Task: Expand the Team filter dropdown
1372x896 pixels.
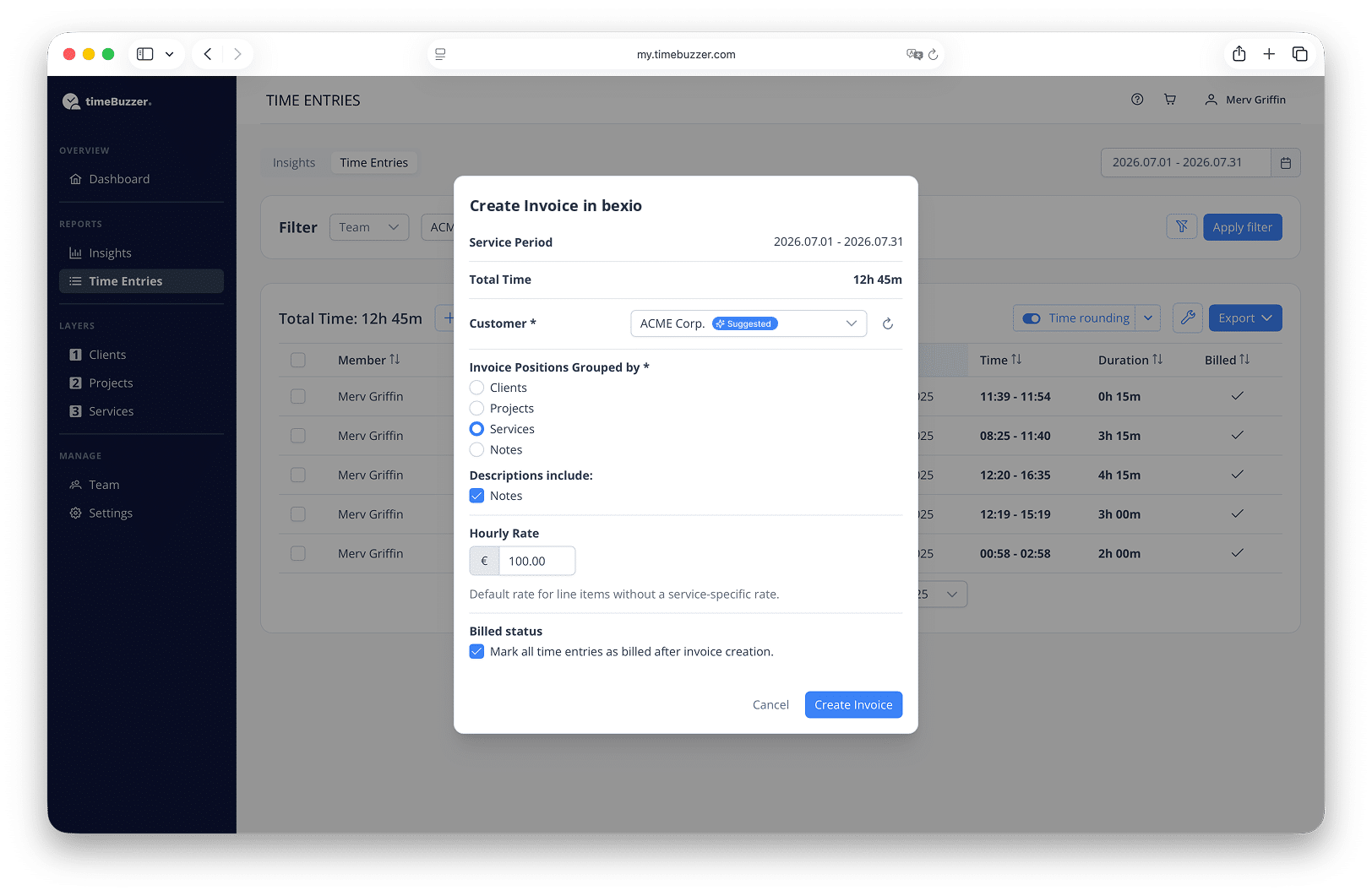Action: 369,227
